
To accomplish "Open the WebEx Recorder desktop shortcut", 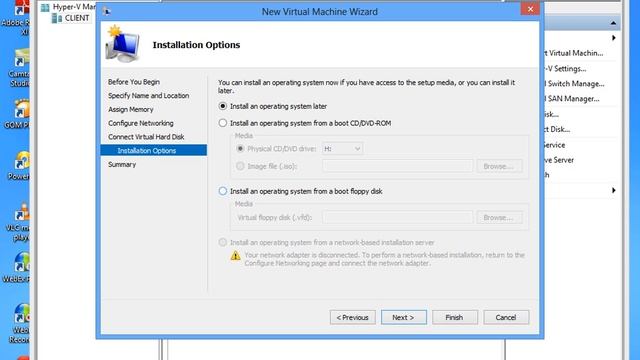I will pyautogui.click(x=19, y=324).
